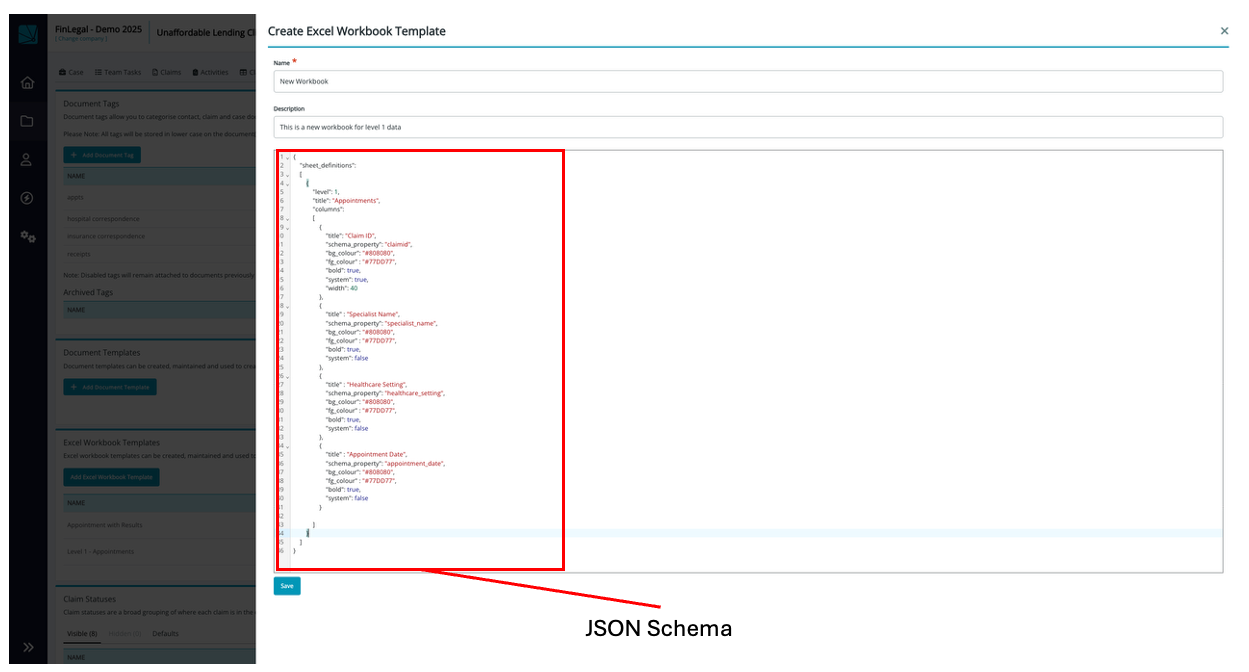1249x672 pixels.
Task: Collapse the fold arrow beside the Claim ID object
Action: click(288, 227)
